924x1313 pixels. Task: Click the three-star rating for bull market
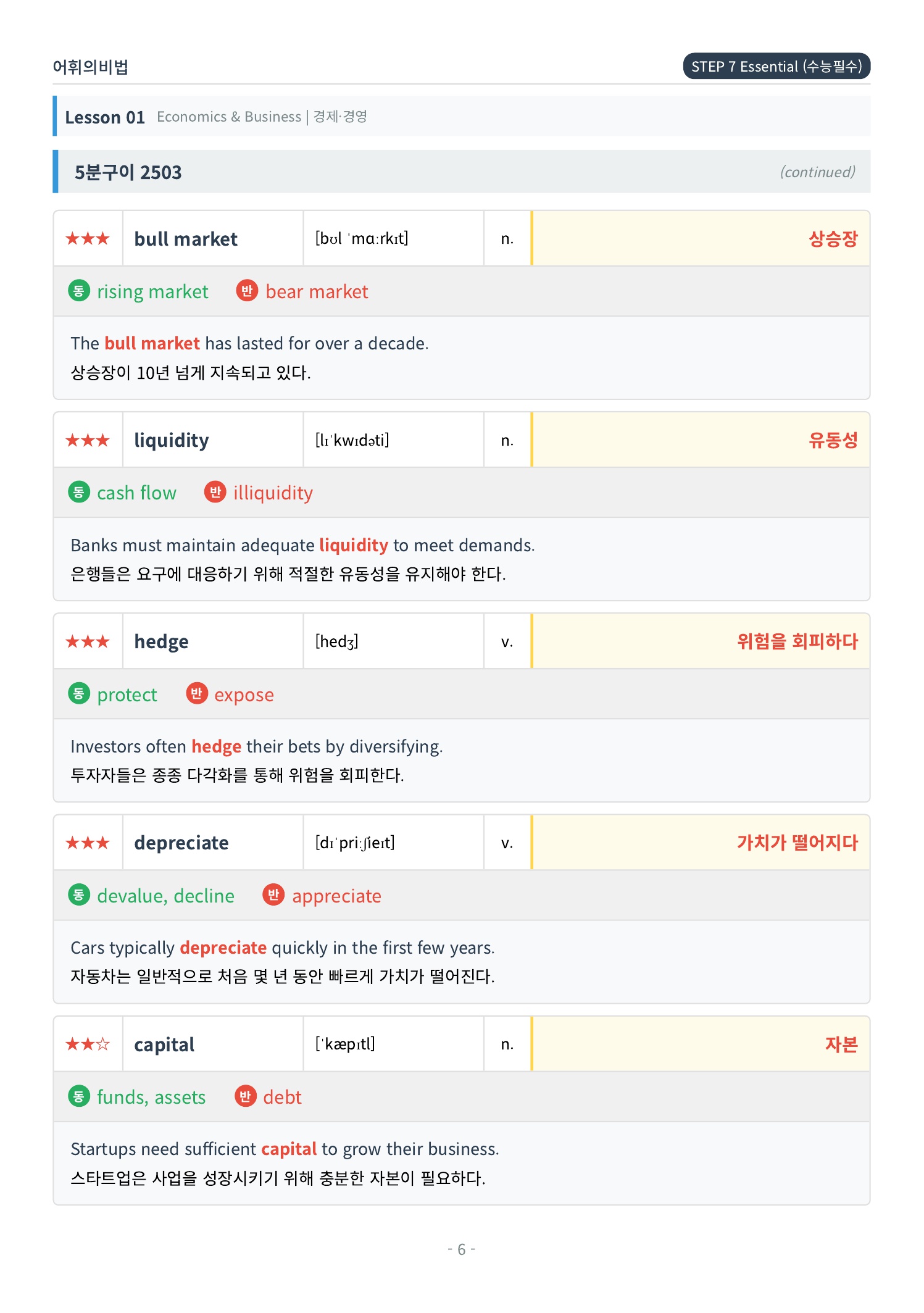(88, 238)
